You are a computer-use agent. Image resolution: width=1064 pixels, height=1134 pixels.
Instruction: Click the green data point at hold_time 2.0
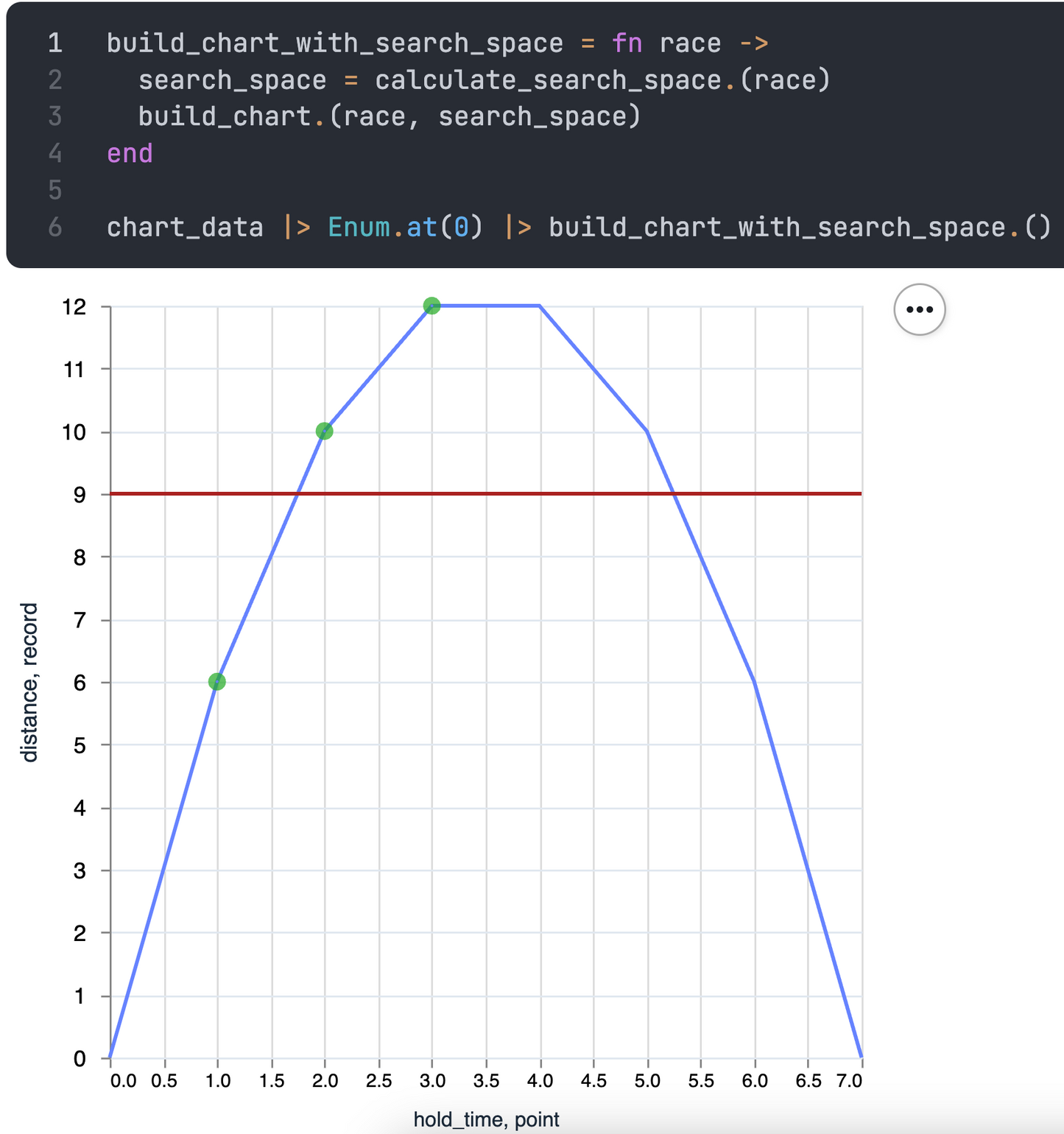click(324, 430)
